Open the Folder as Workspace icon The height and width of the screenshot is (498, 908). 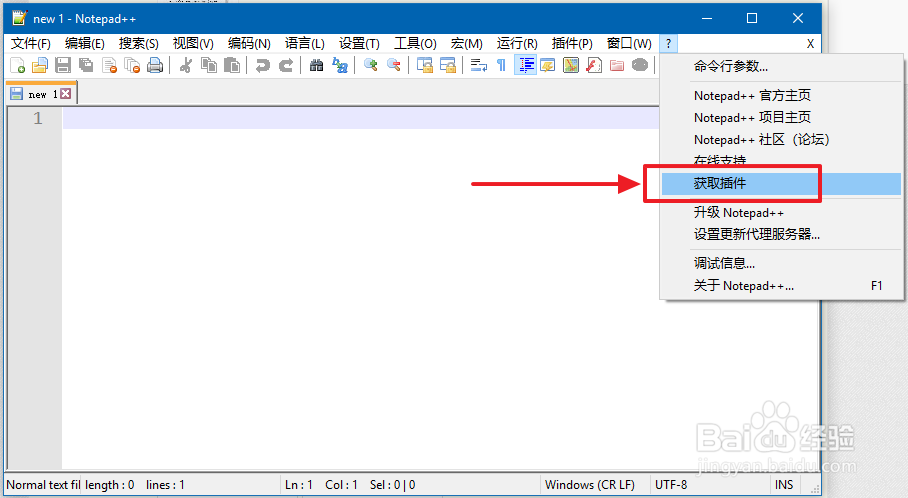(x=617, y=65)
